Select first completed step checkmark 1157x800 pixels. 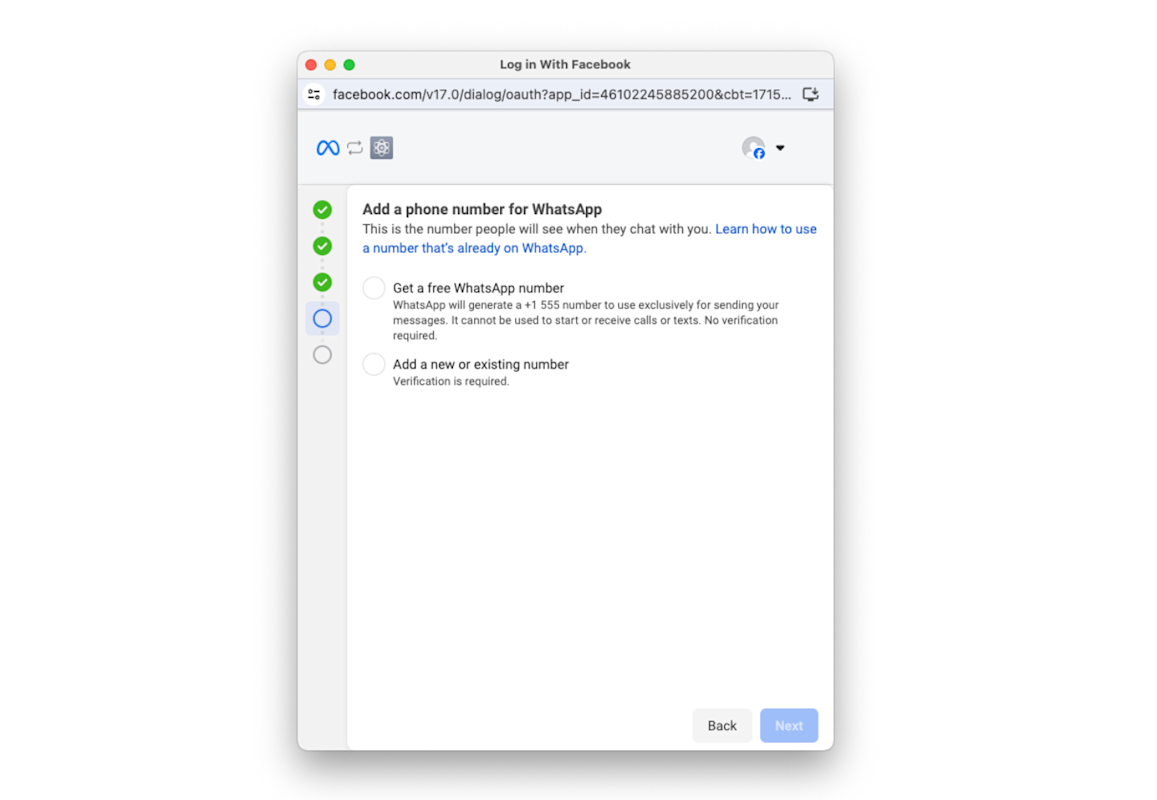[x=322, y=210]
